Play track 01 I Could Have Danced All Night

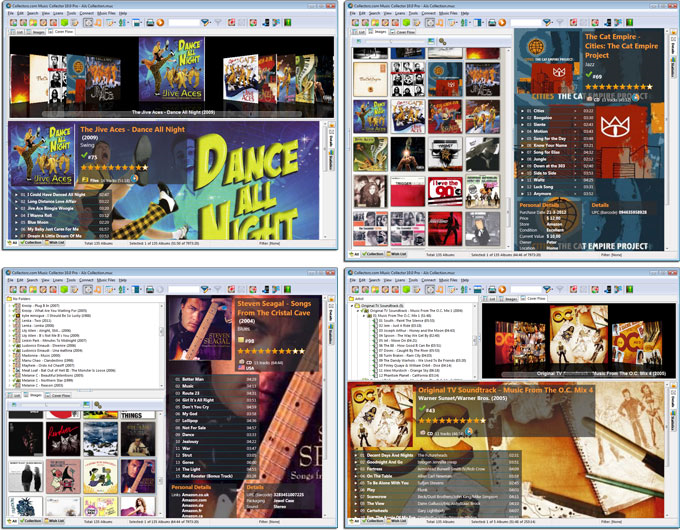16,195
